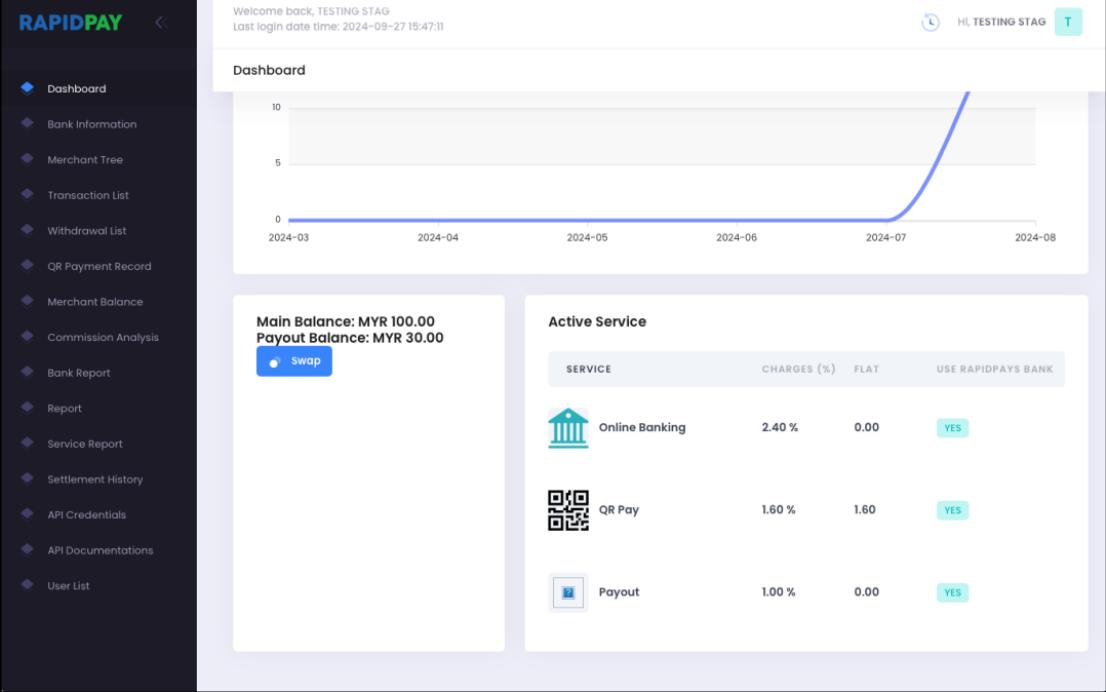The width and height of the screenshot is (1106, 692).
Task: Click the YES badge for Online Banking
Action: click(952, 428)
